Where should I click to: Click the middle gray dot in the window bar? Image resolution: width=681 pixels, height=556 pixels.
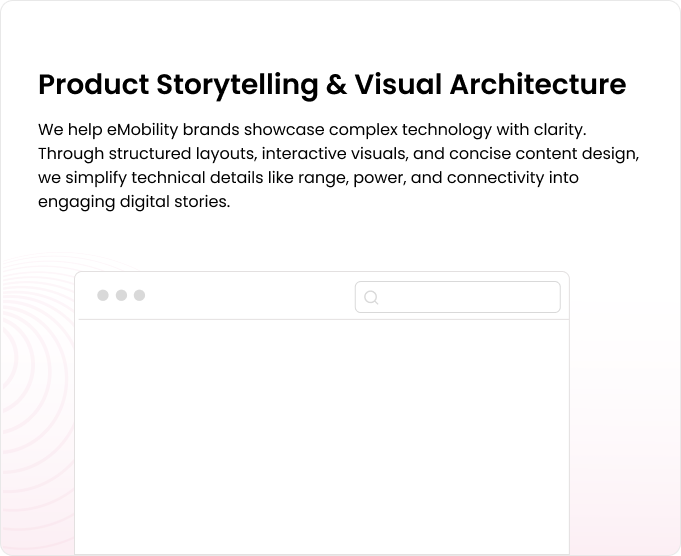(121, 295)
